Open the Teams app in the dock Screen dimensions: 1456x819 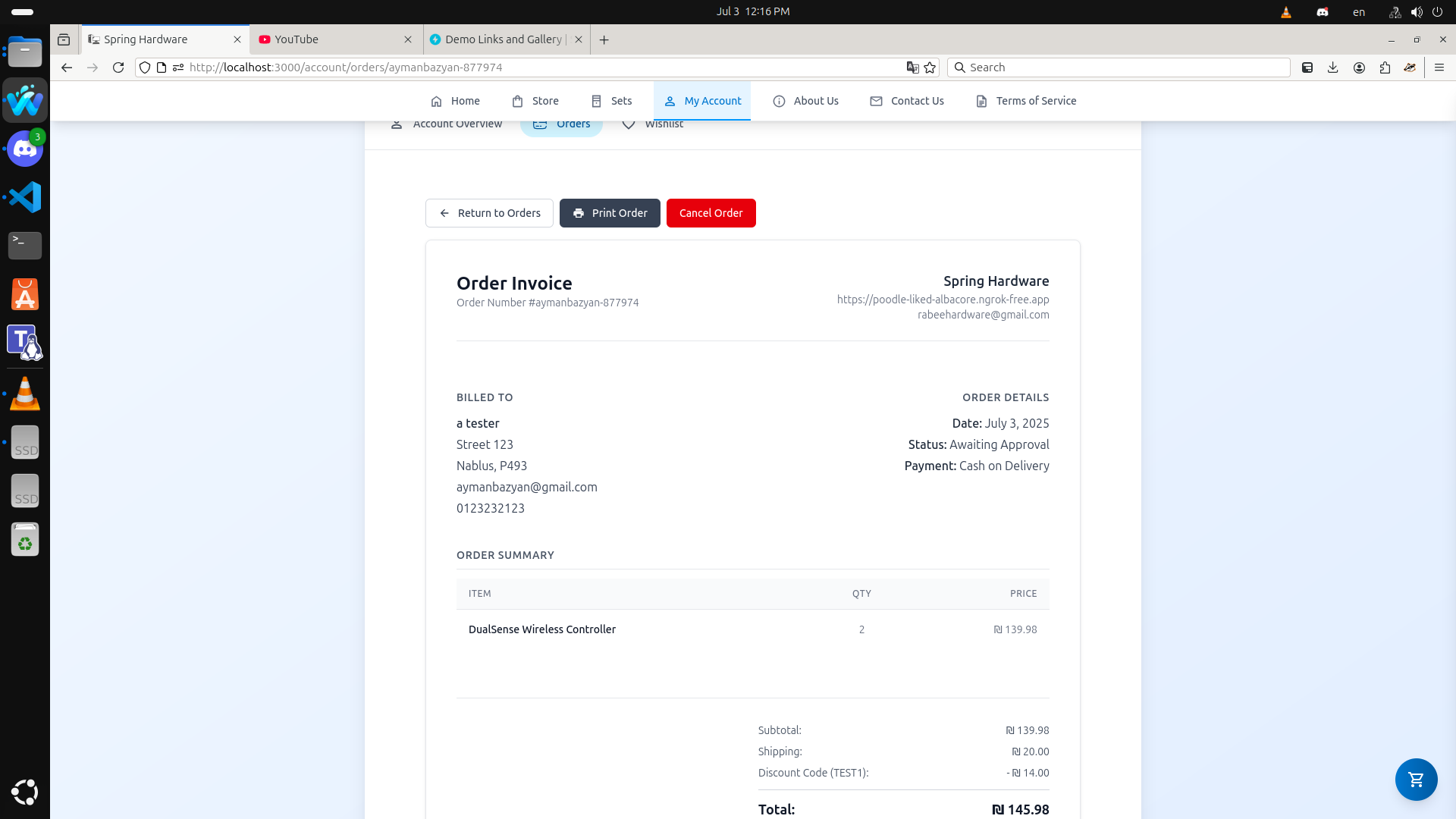click(25, 343)
